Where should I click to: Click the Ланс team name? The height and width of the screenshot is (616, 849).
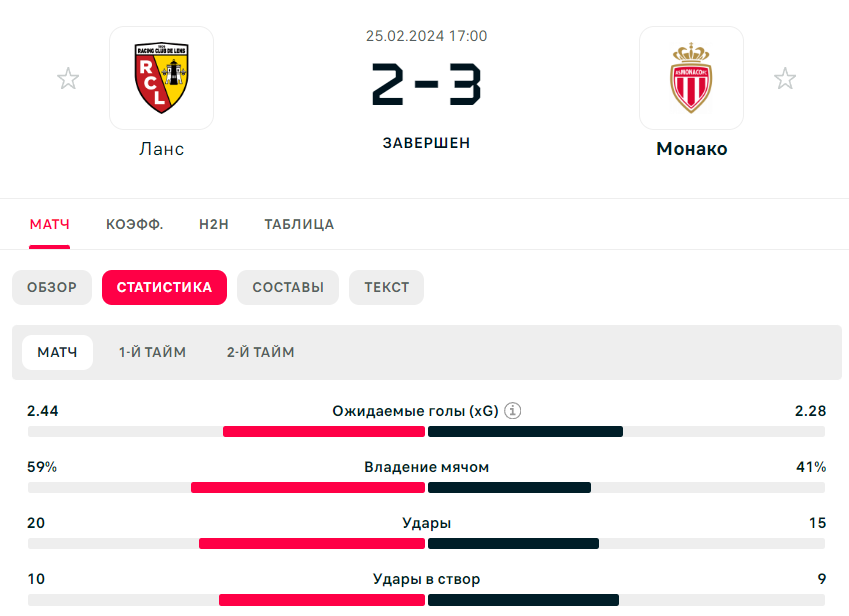pos(161,149)
